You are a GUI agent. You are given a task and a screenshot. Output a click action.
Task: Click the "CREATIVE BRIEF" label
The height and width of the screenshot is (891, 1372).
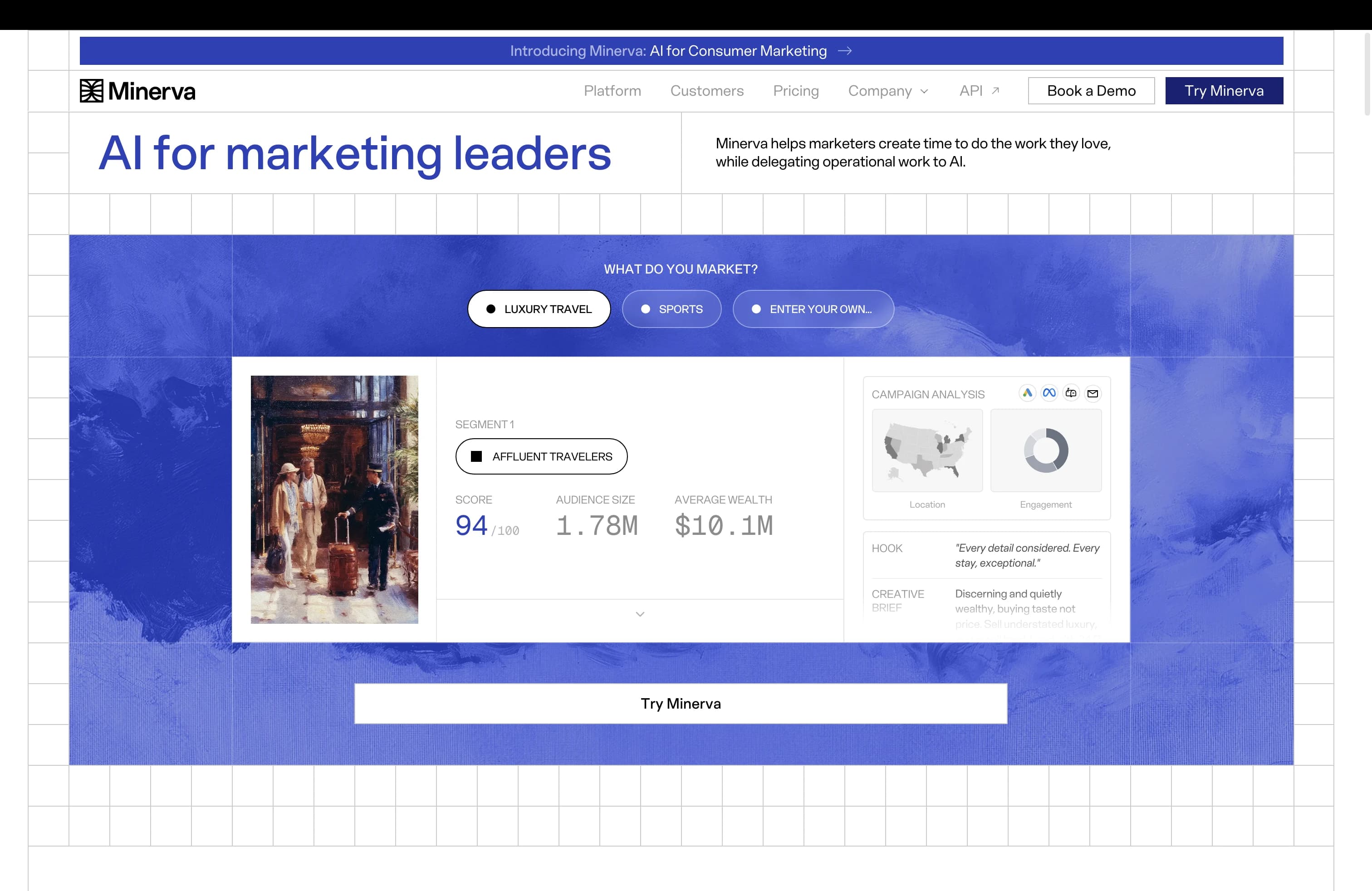click(x=898, y=601)
